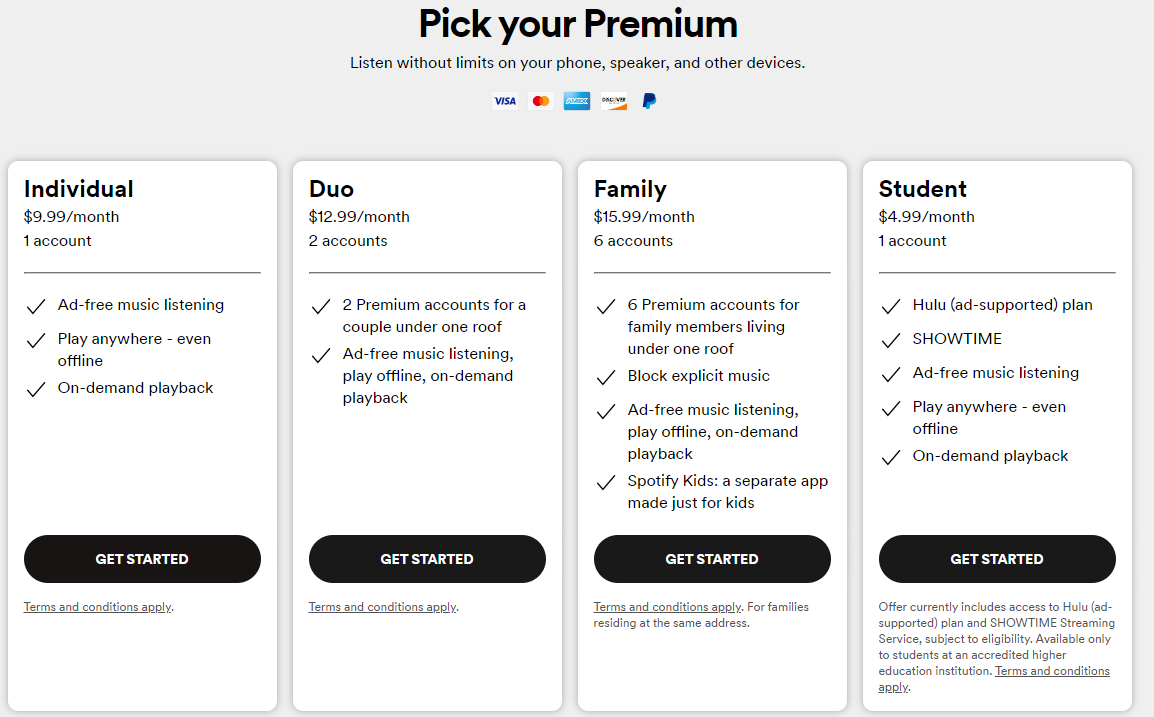The height and width of the screenshot is (717, 1154).
Task: Click the PayPal logo icon
Action: point(649,101)
